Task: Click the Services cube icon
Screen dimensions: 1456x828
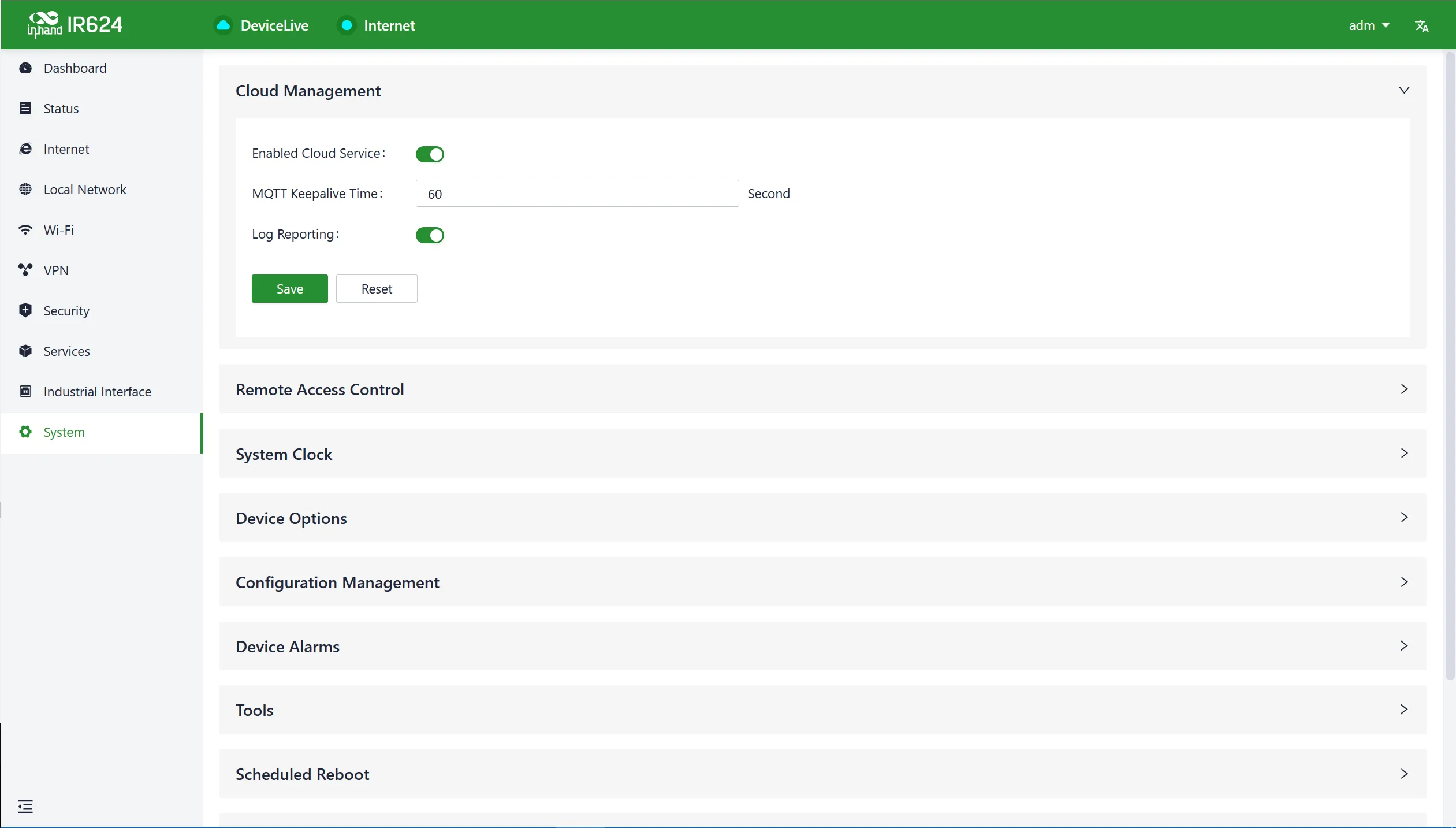Action: [25, 351]
